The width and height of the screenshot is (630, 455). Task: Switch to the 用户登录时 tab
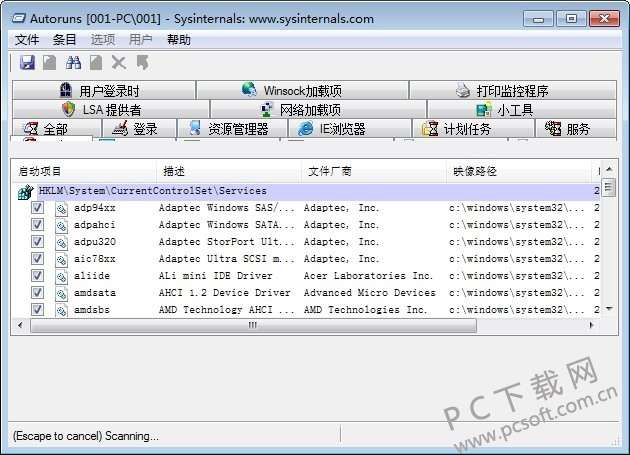click(x=104, y=90)
